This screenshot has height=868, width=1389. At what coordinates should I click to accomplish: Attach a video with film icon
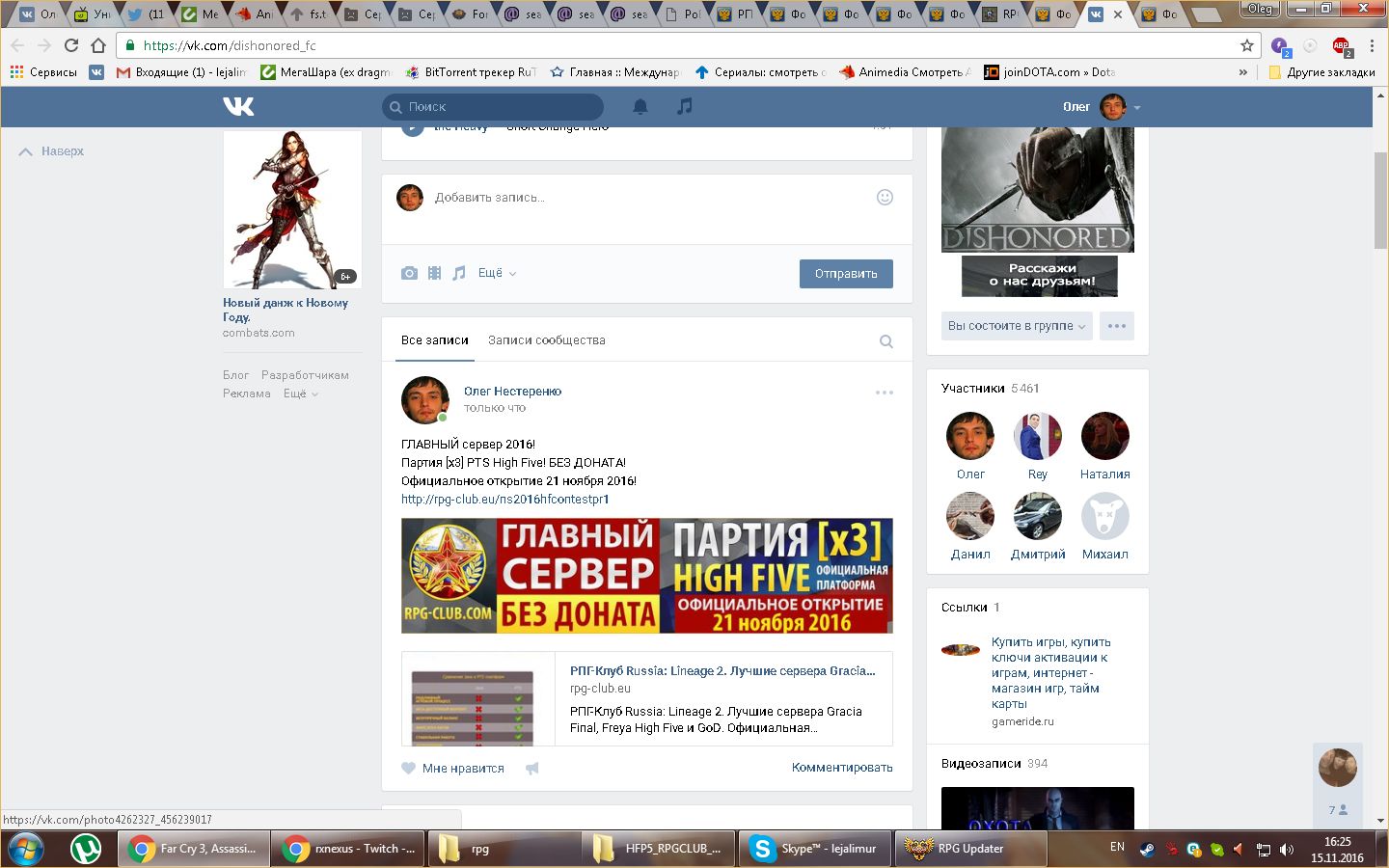click(434, 273)
